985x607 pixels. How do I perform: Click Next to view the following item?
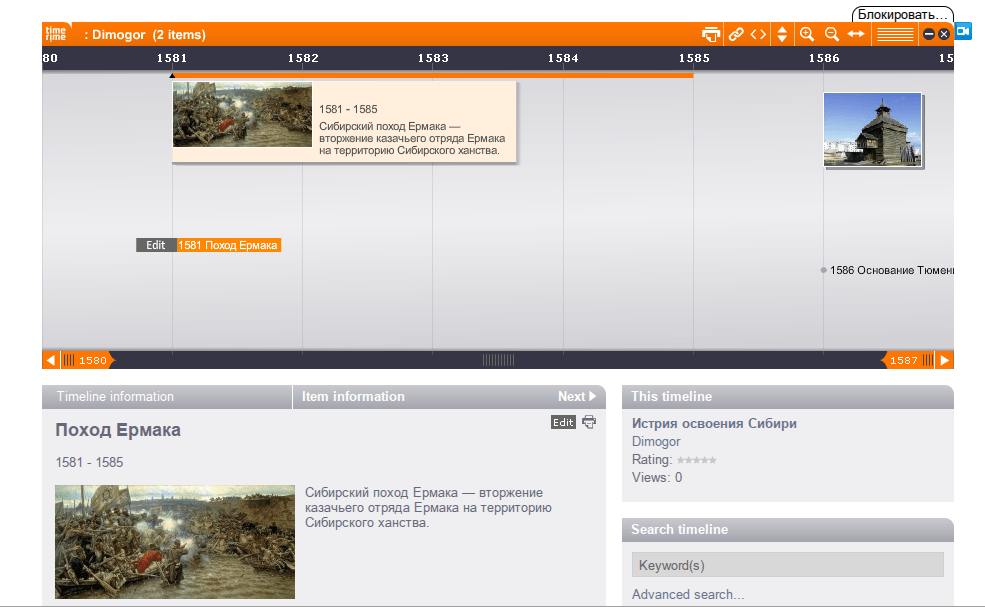(576, 397)
